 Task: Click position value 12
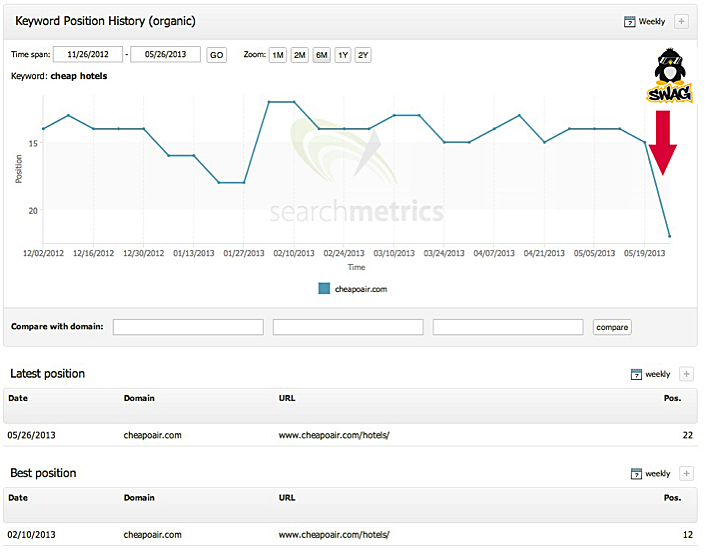(x=688, y=535)
